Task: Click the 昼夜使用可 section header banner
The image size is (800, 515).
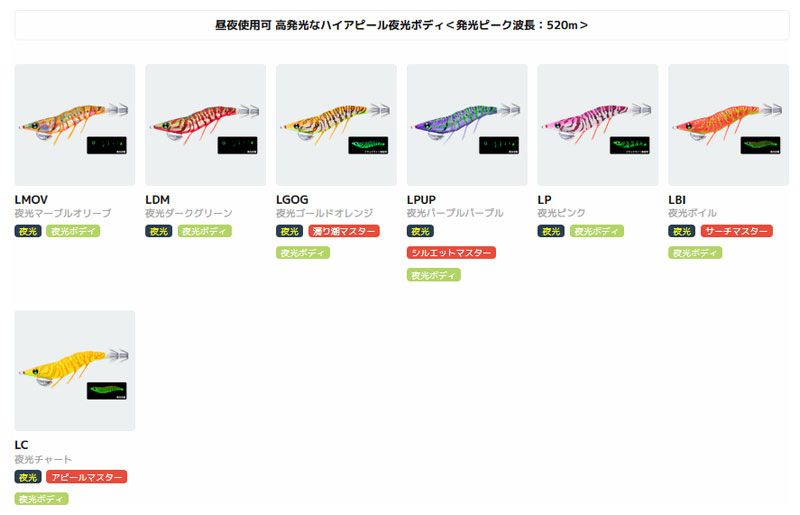Action: tap(402, 25)
